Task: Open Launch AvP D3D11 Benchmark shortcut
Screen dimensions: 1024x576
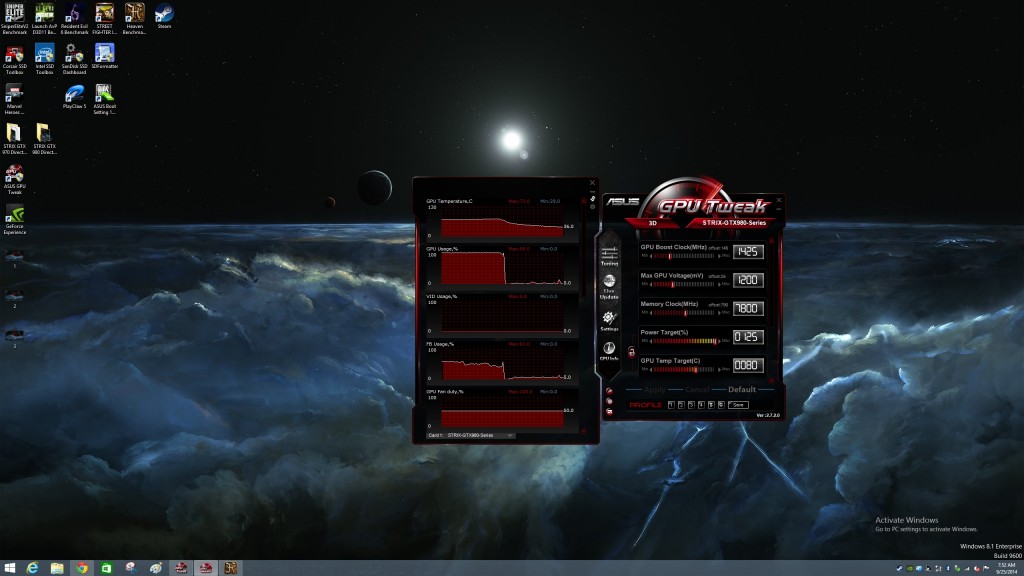Action: pos(44,18)
